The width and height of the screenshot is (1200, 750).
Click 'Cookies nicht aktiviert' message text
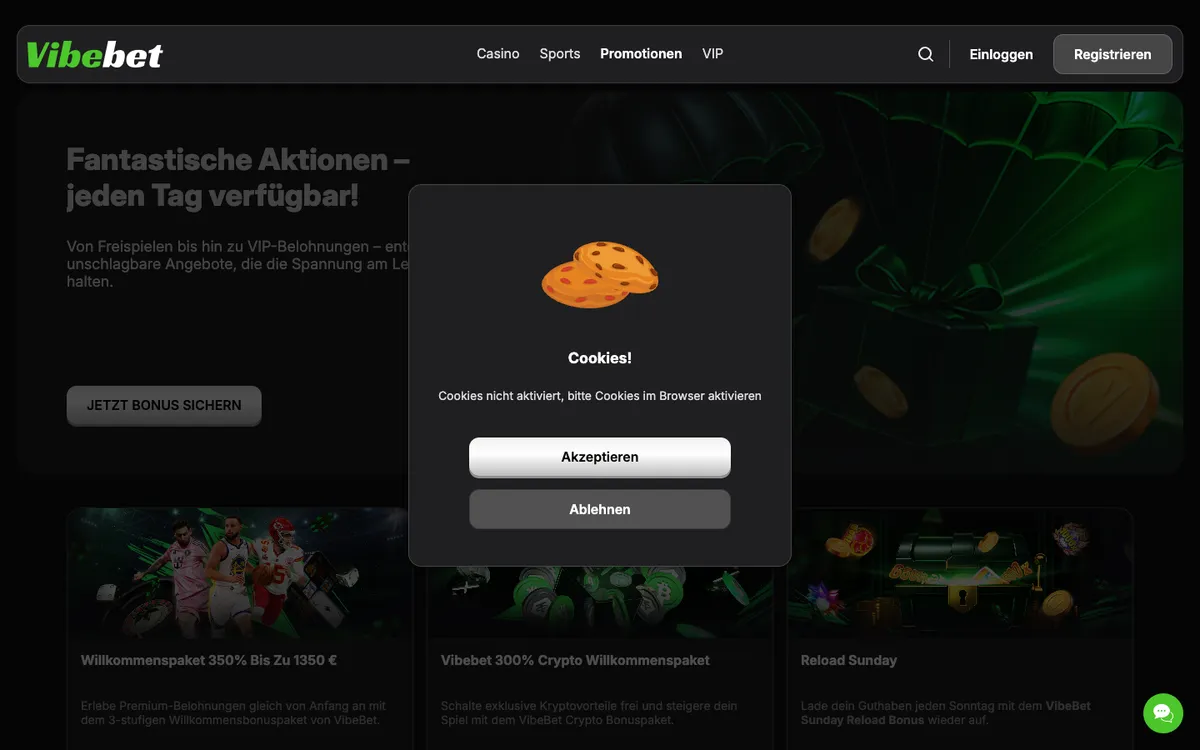click(x=600, y=396)
